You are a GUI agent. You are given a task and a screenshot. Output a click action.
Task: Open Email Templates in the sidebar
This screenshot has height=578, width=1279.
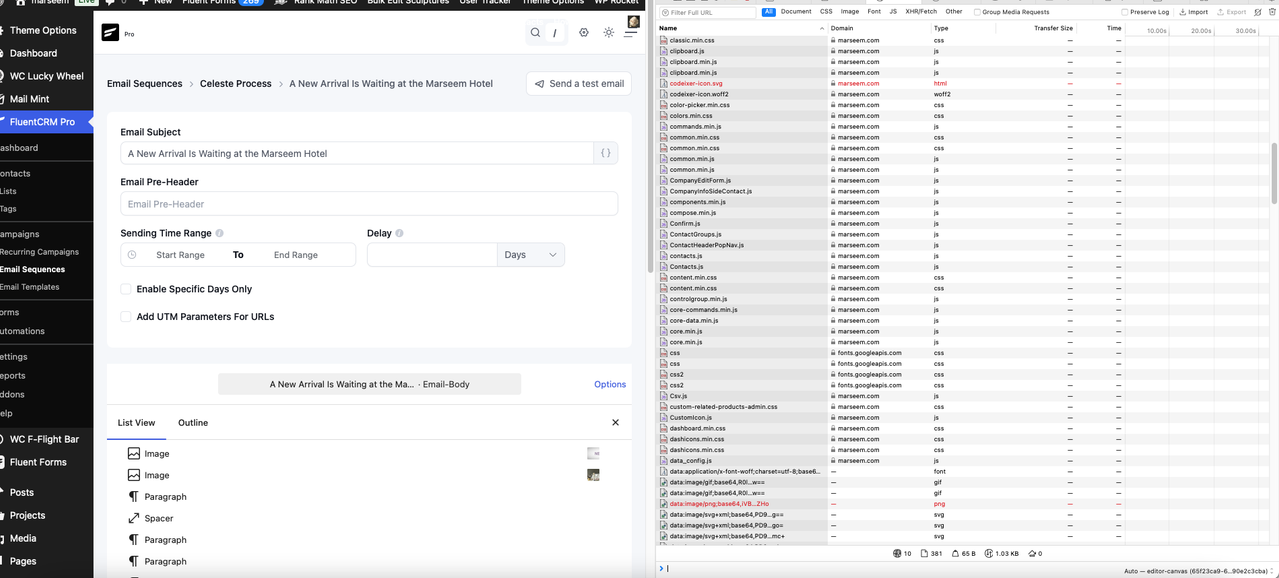click(x=30, y=287)
